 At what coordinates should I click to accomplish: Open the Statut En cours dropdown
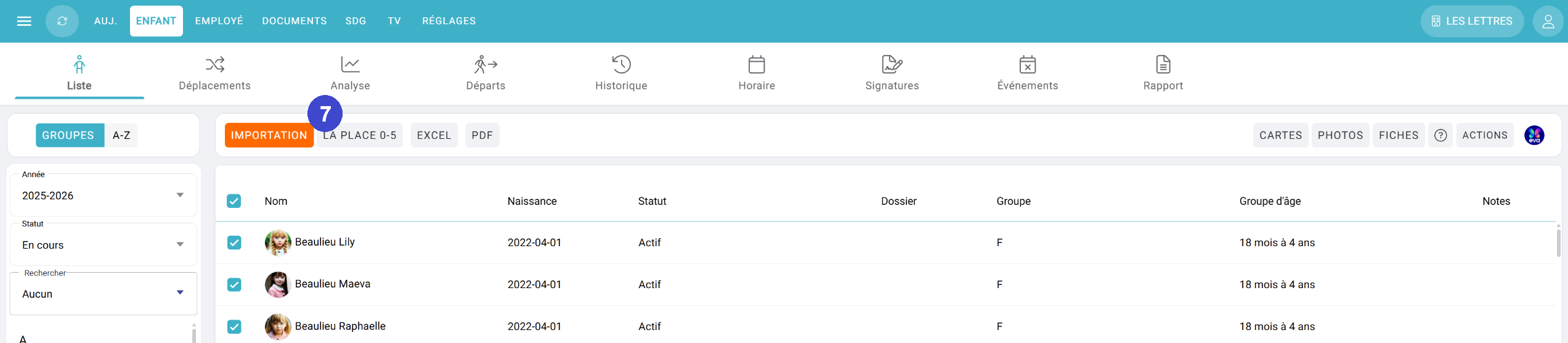[x=180, y=245]
